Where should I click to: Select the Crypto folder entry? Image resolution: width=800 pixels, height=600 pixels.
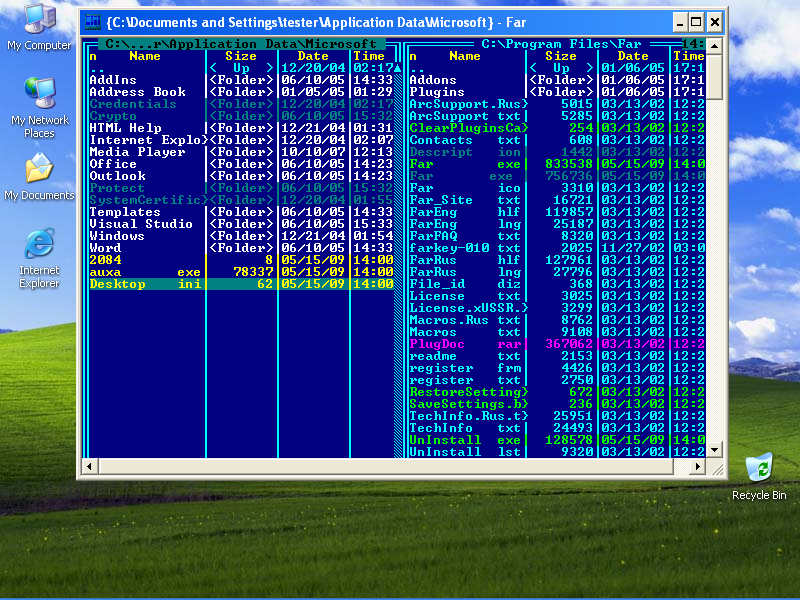[x=241, y=116]
